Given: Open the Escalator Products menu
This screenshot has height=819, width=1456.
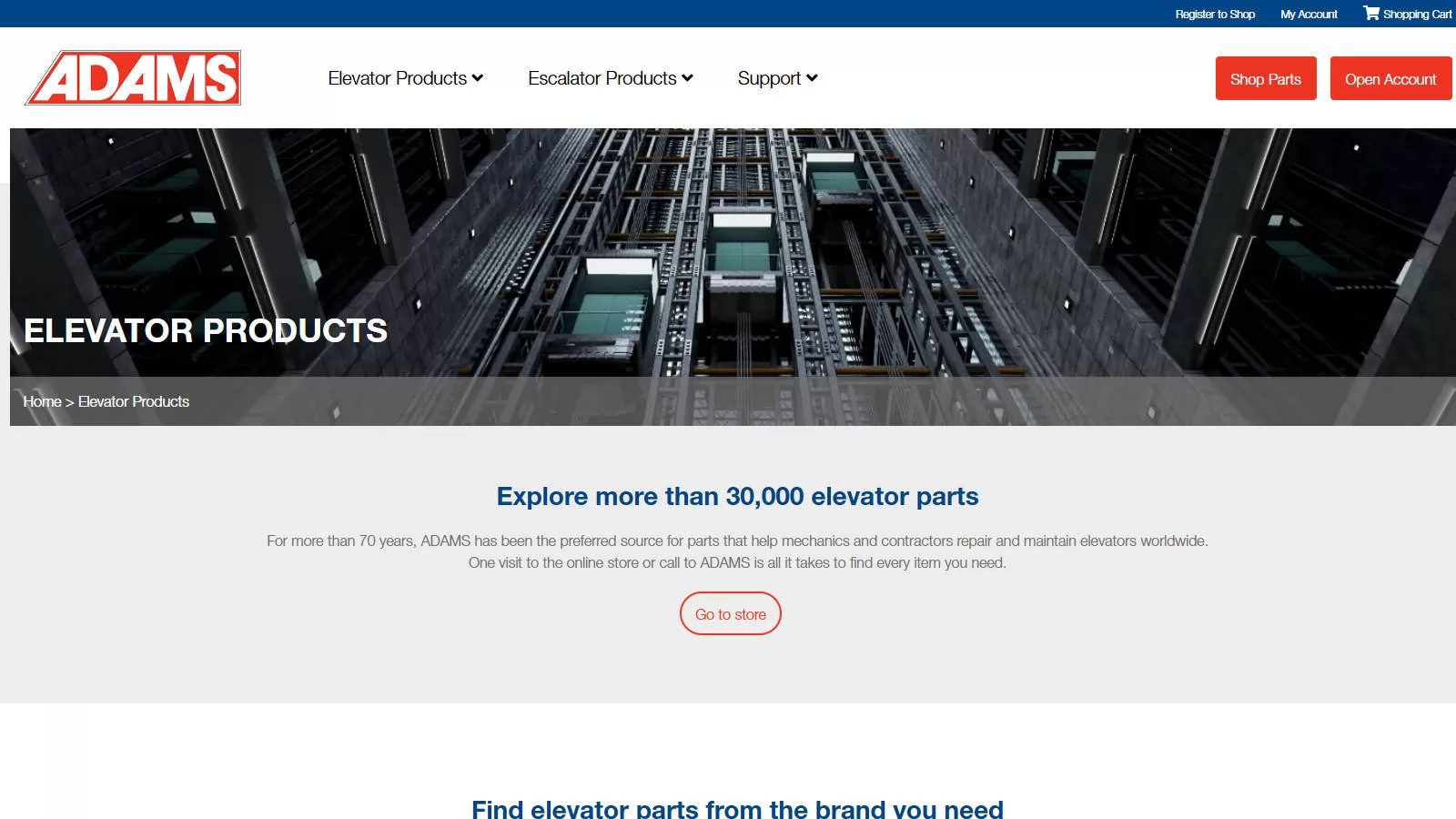Looking at the screenshot, I should 602,78.
